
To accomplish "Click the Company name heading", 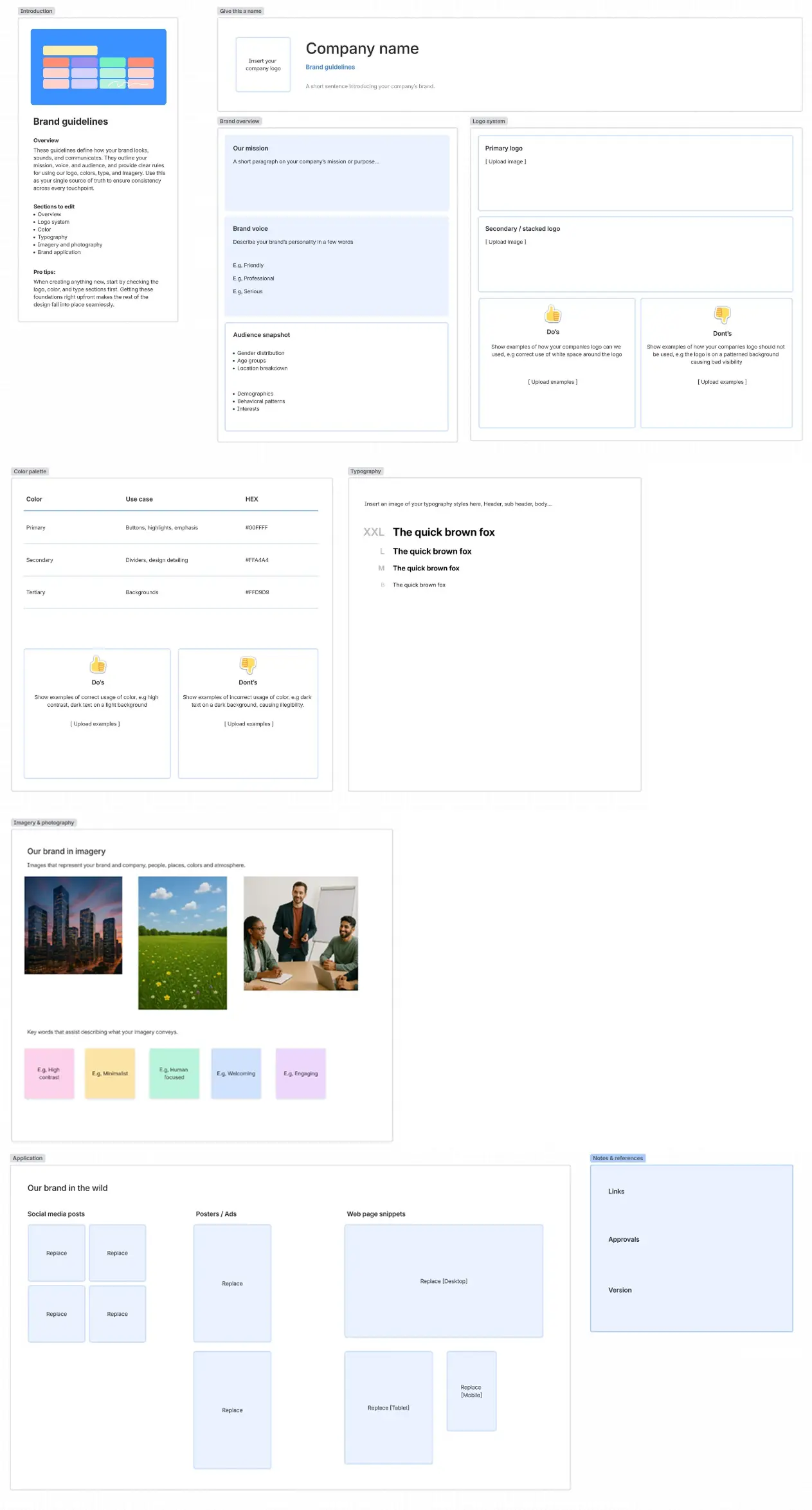I will tap(362, 48).
